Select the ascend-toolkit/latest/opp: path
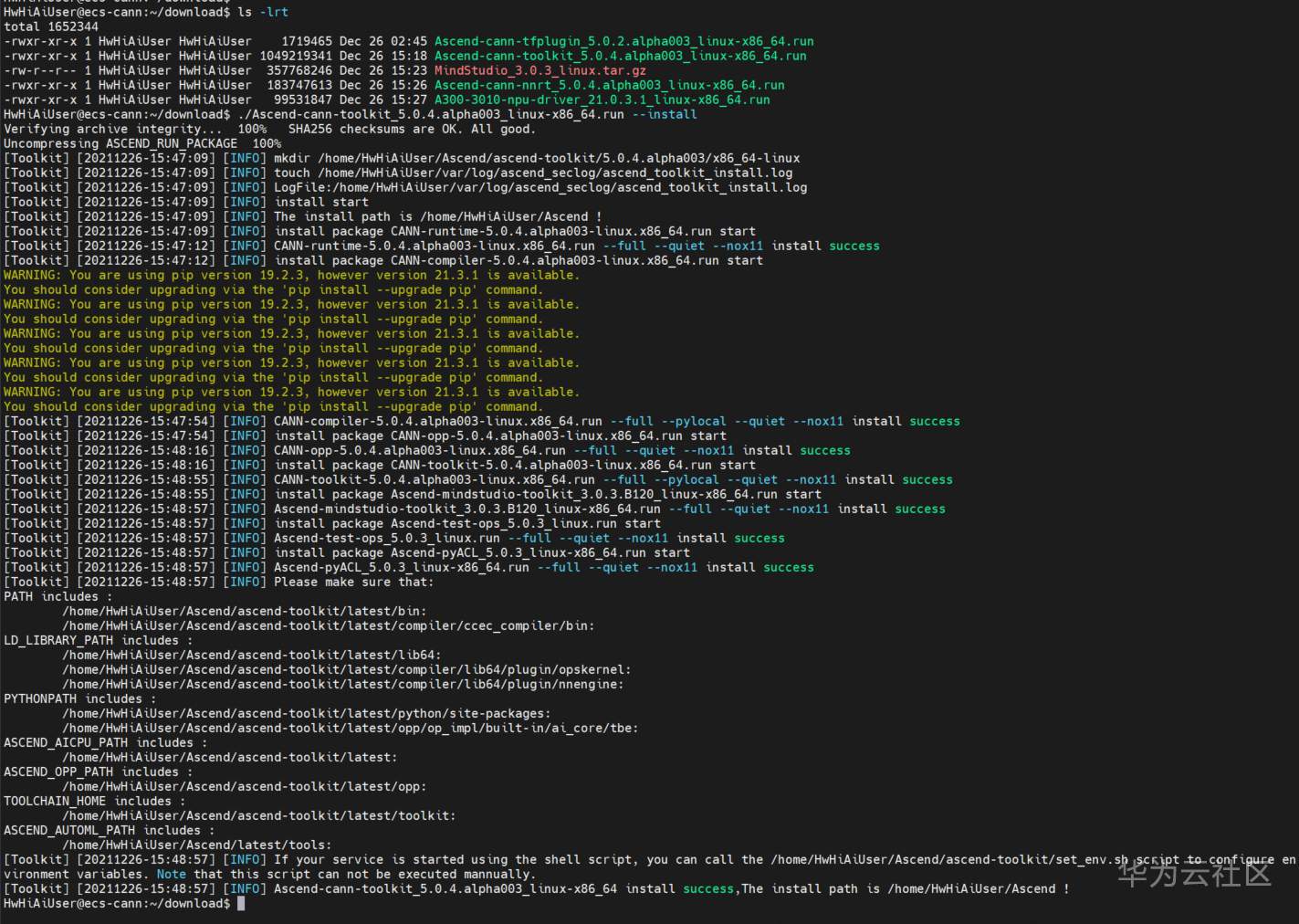Viewport: 1299px width, 924px height. tap(245, 786)
